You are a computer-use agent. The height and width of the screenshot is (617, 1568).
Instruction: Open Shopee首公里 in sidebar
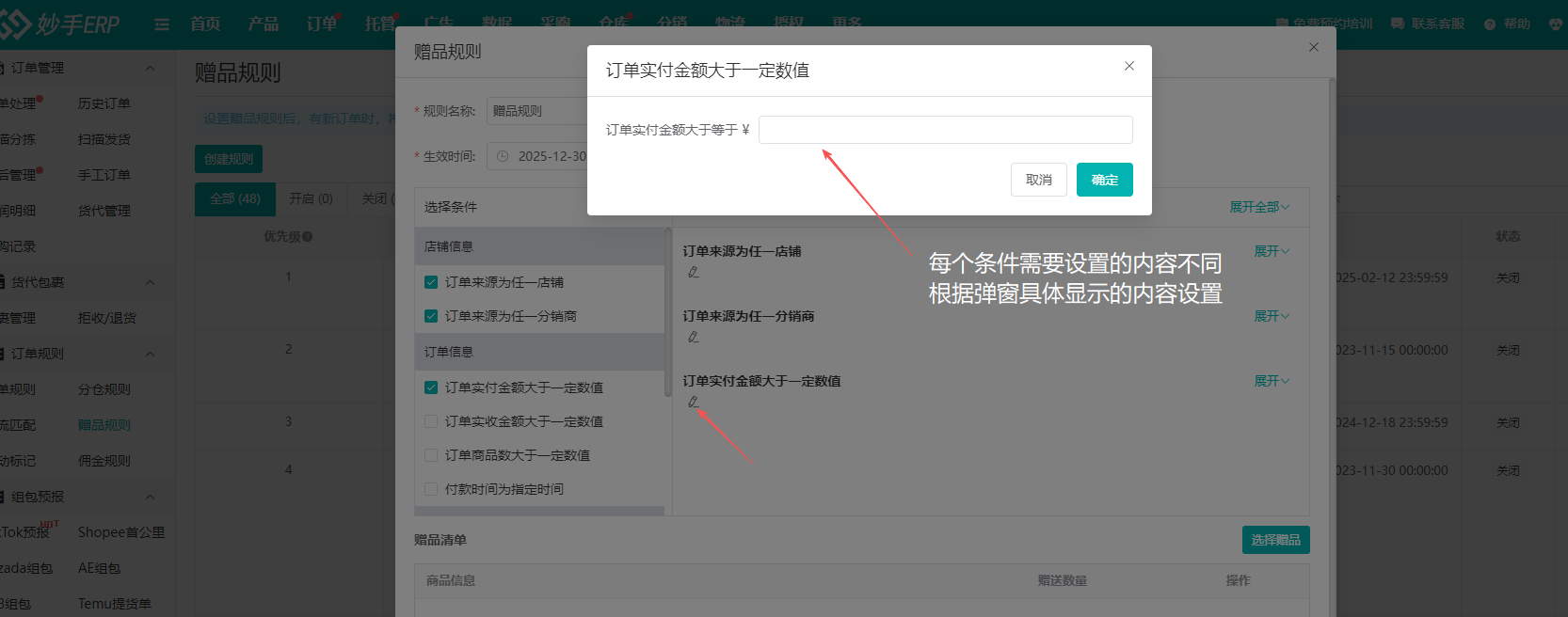coord(121,532)
